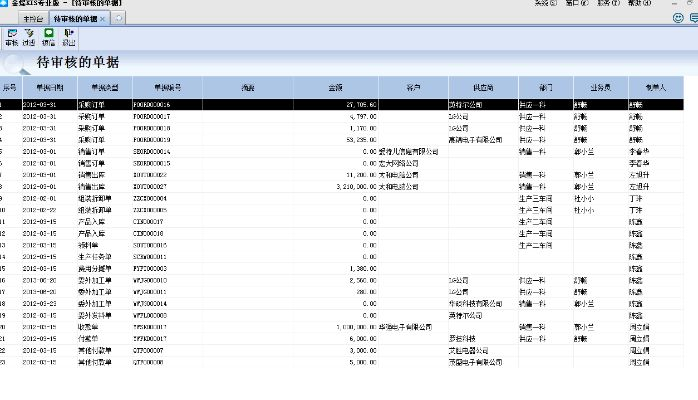Click the 部门 column header
698x400 pixels.
tap(546, 88)
